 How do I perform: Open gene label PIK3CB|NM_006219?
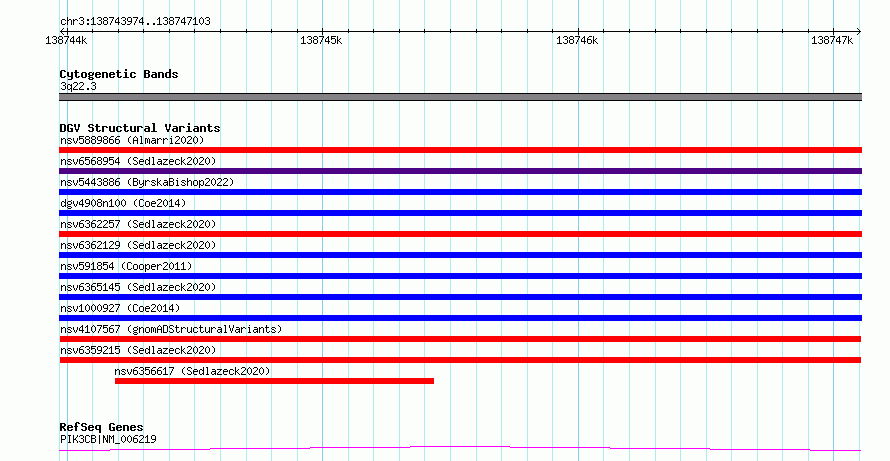click(x=108, y=439)
